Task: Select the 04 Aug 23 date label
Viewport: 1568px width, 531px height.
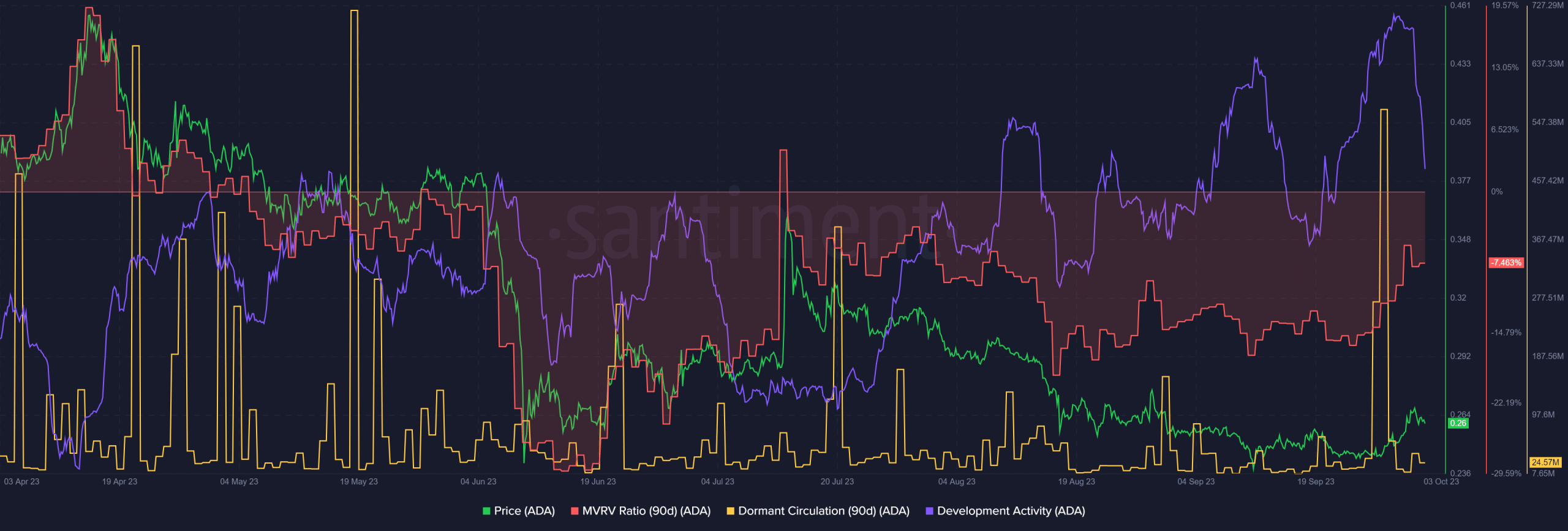Action: click(957, 481)
